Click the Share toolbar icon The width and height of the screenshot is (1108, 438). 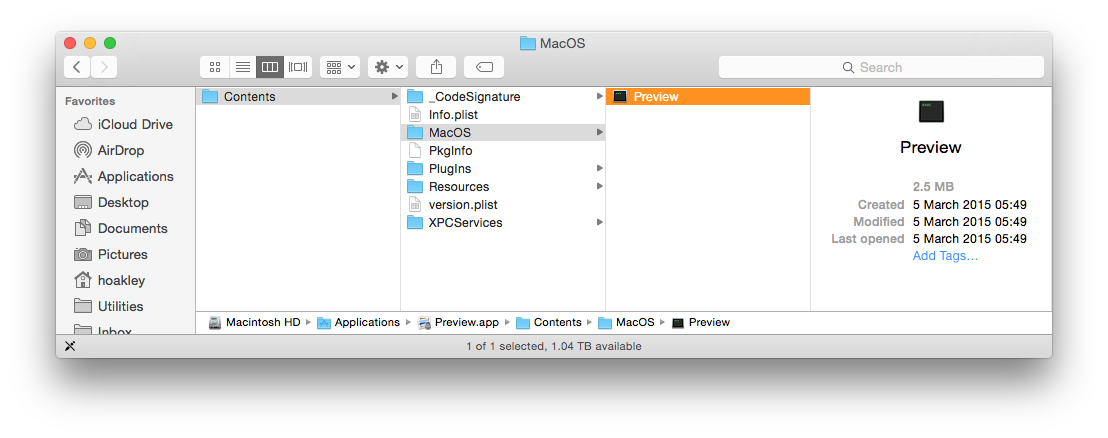436,67
